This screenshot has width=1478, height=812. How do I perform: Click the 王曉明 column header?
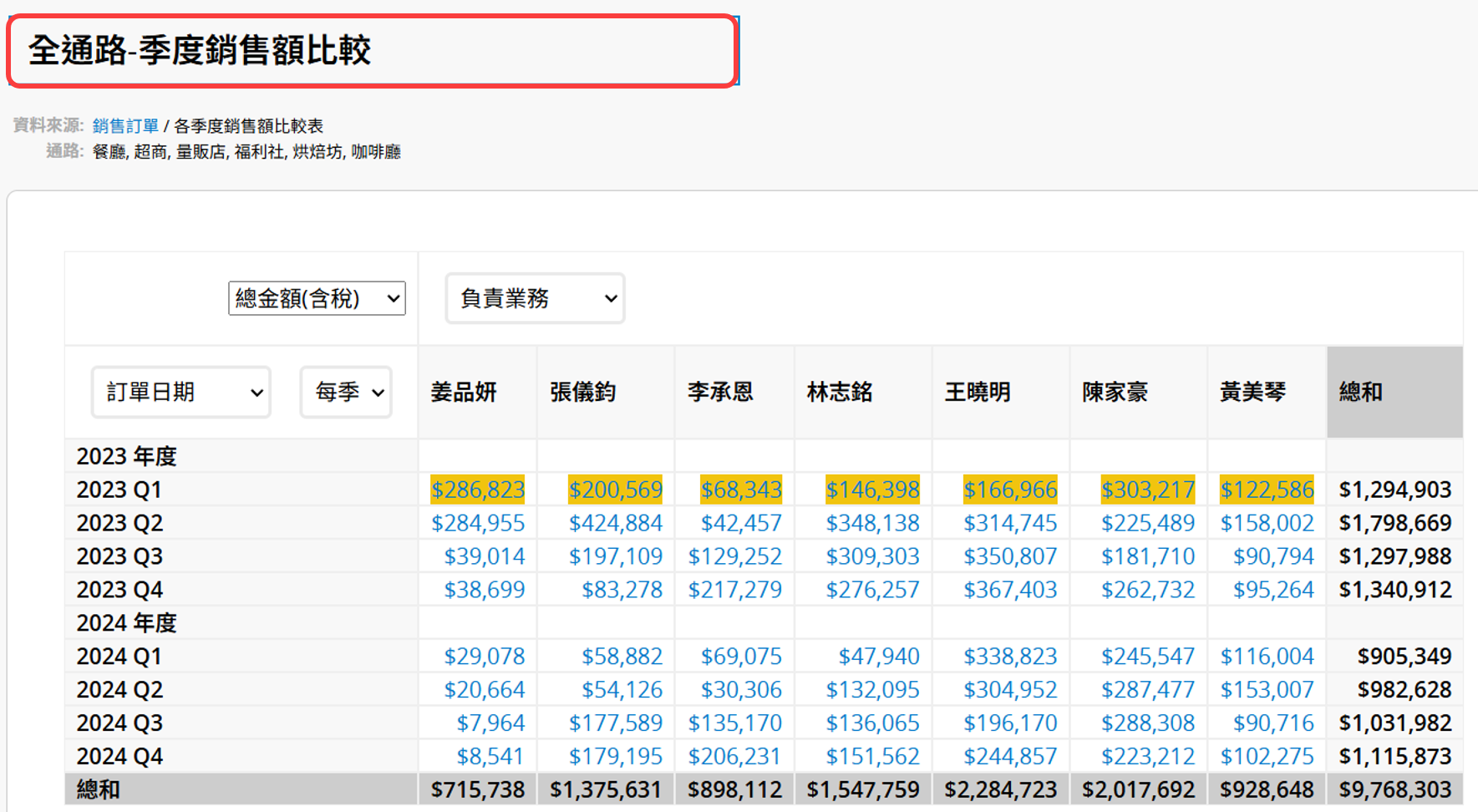[978, 392]
